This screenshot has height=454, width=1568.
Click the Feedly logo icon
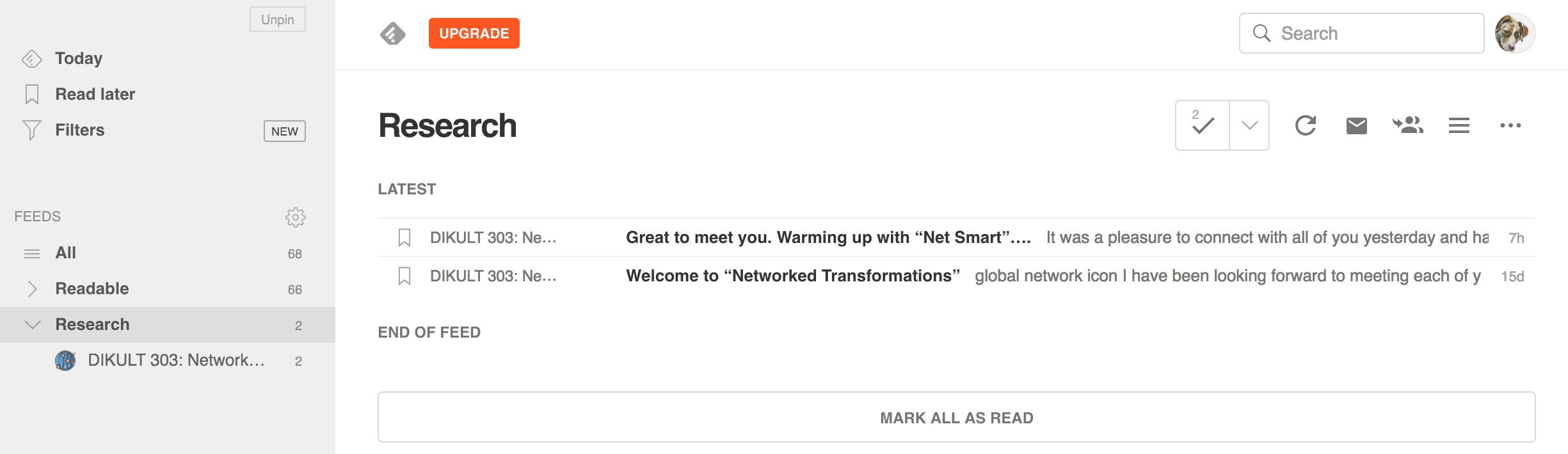click(x=392, y=33)
